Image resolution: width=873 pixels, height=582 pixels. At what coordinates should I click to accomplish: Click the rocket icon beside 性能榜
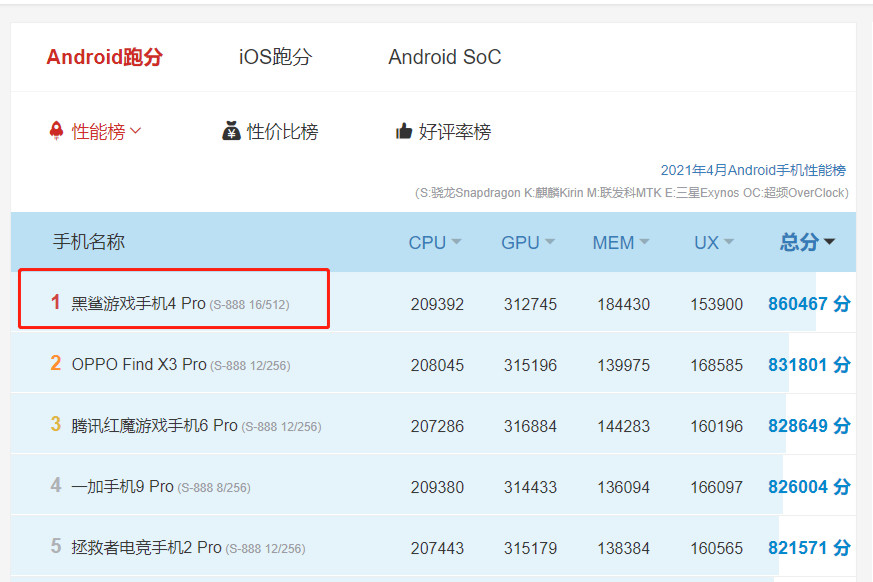click(x=56, y=131)
